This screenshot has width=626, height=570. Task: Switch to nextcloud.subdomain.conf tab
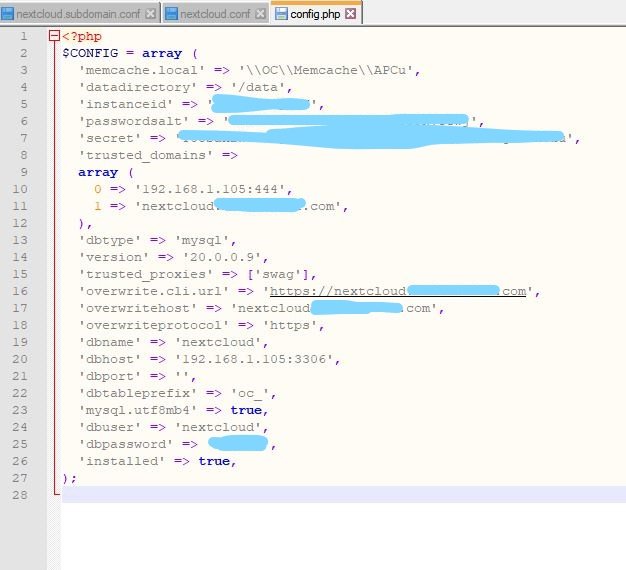tap(80, 14)
